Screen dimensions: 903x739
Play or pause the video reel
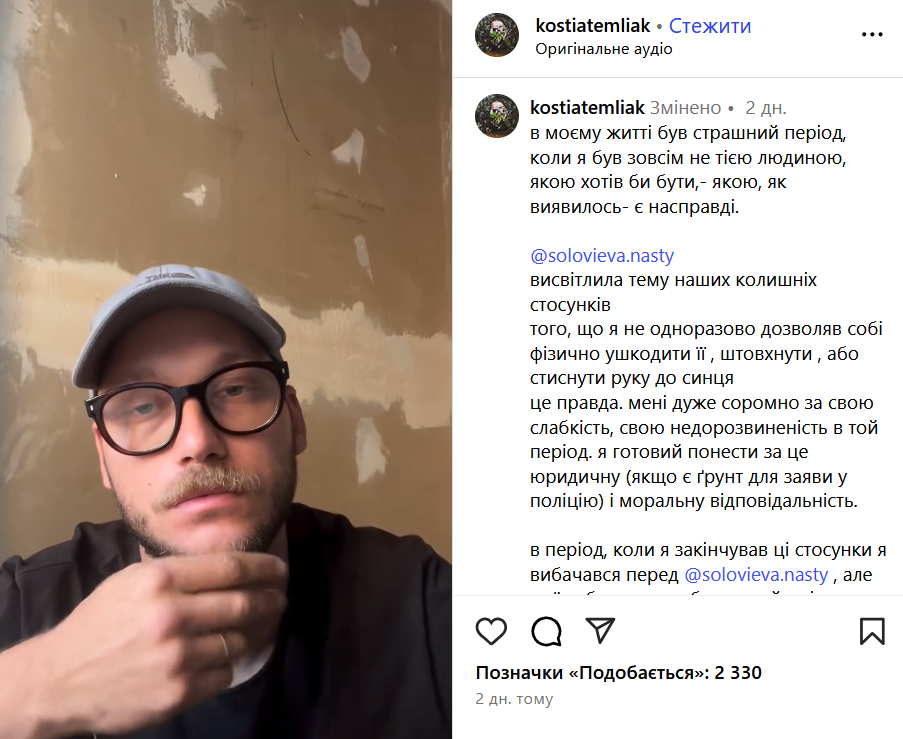click(226, 369)
